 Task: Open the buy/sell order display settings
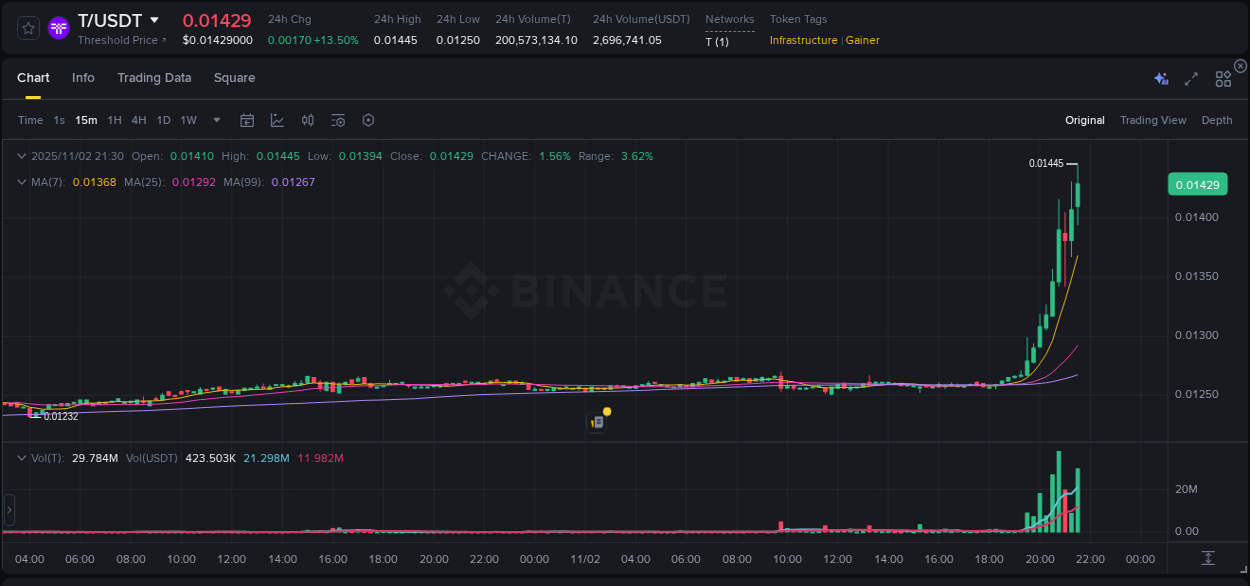point(307,120)
